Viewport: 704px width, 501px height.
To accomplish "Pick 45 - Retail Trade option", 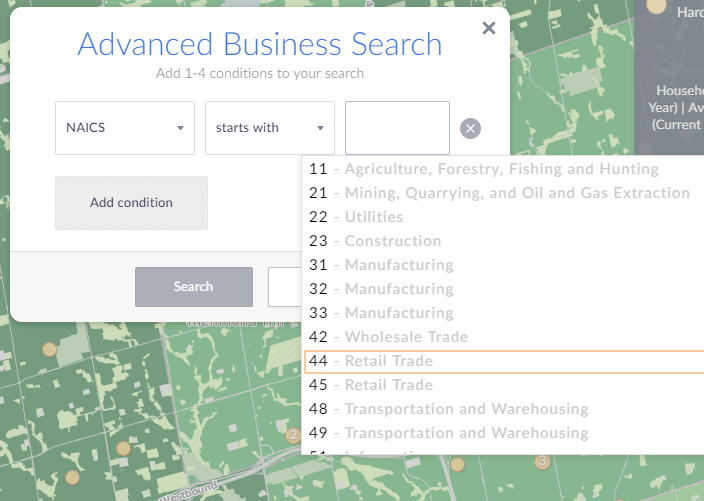I will 371,385.
